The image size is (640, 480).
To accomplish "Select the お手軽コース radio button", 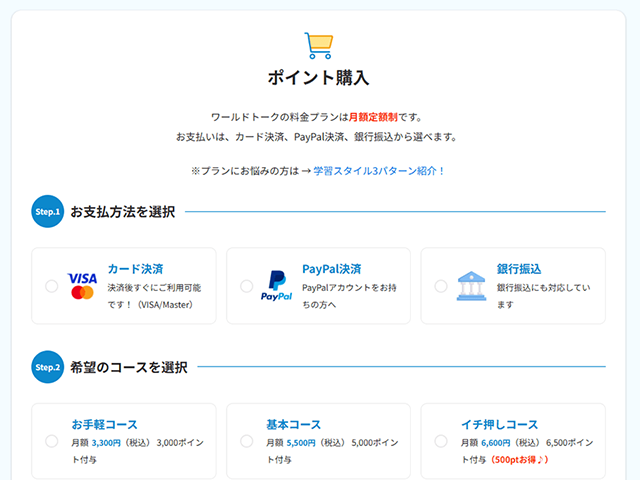I will tap(51, 441).
